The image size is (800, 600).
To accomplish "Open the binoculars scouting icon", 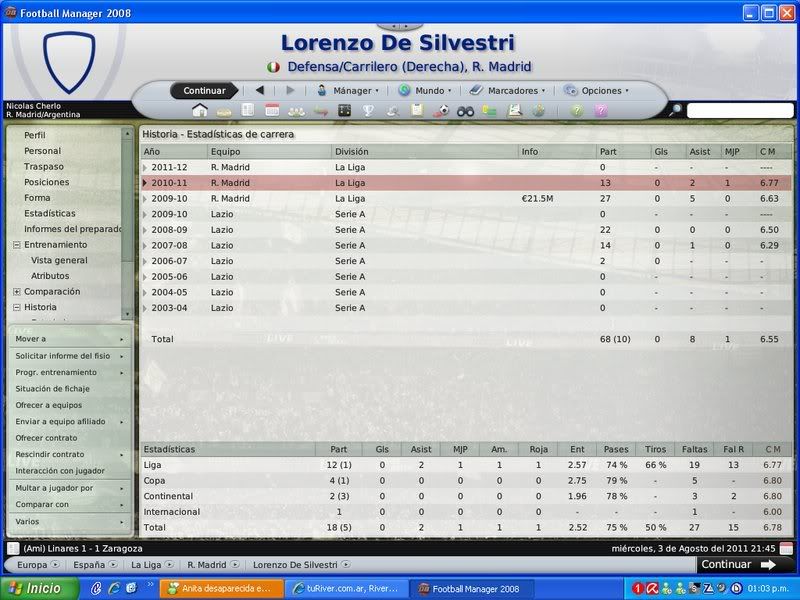I will [x=465, y=111].
